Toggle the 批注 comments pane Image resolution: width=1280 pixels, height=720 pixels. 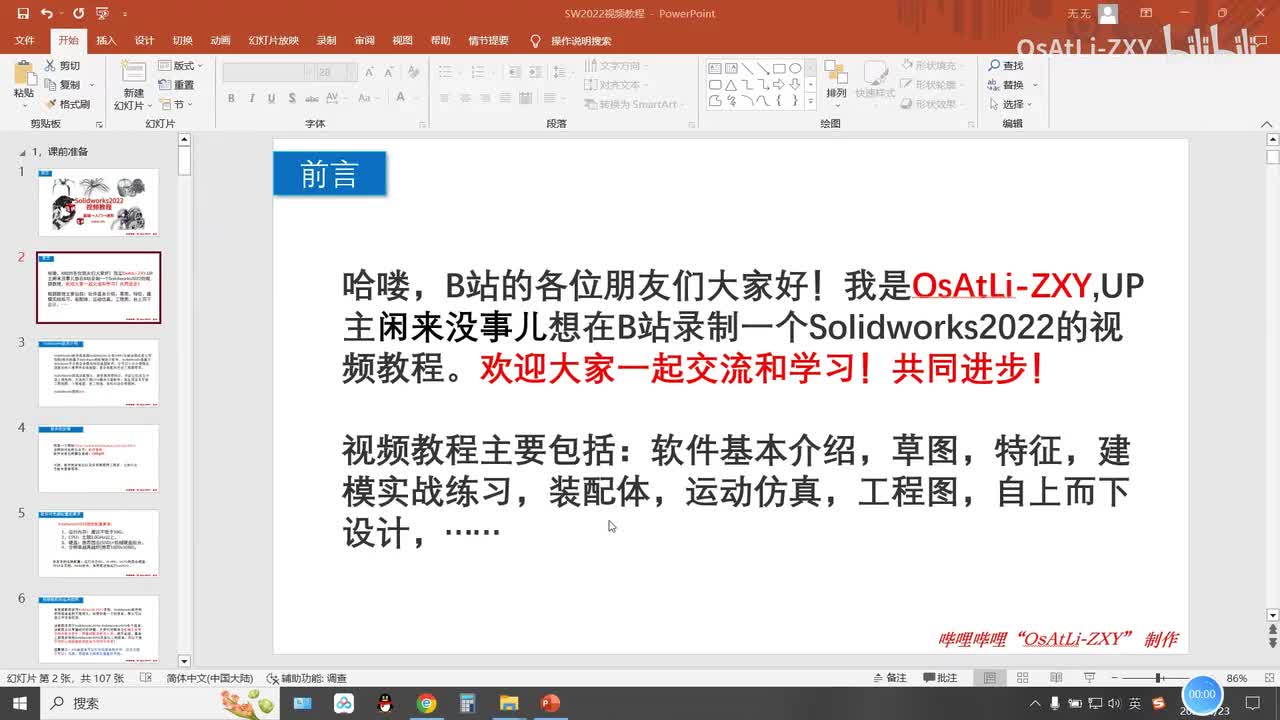tap(939, 678)
